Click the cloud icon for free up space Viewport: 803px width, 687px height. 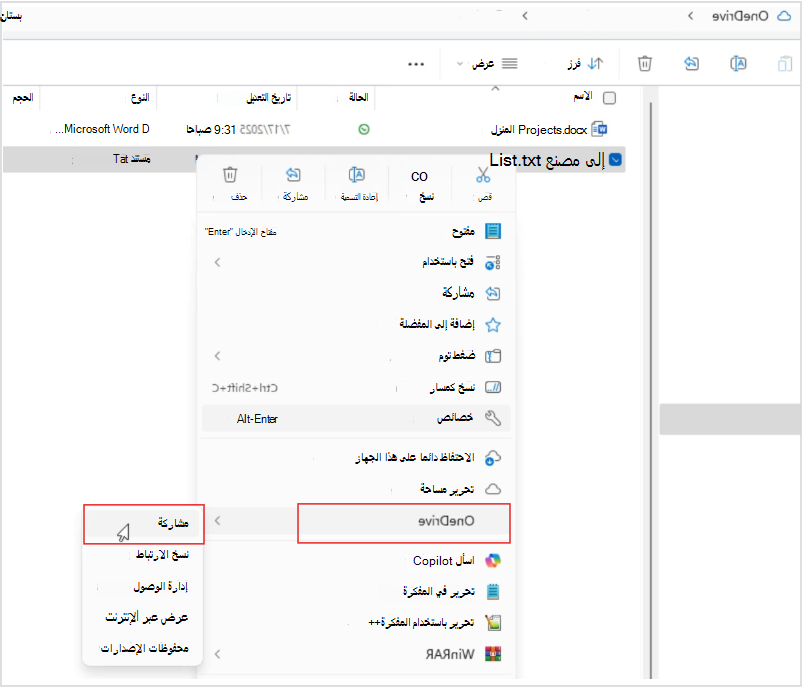click(x=493, y=489)
